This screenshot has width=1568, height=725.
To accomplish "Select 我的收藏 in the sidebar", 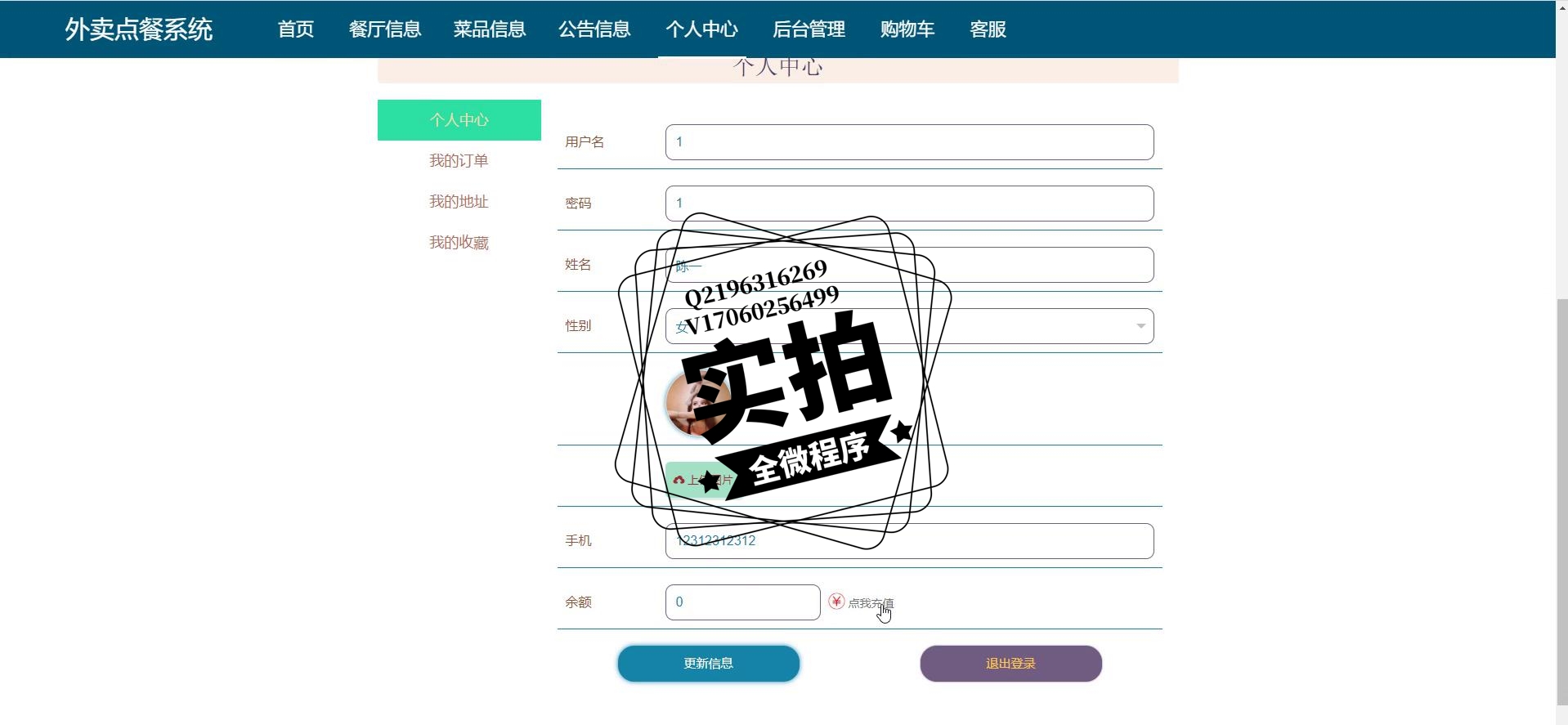I will pos(459,243).
